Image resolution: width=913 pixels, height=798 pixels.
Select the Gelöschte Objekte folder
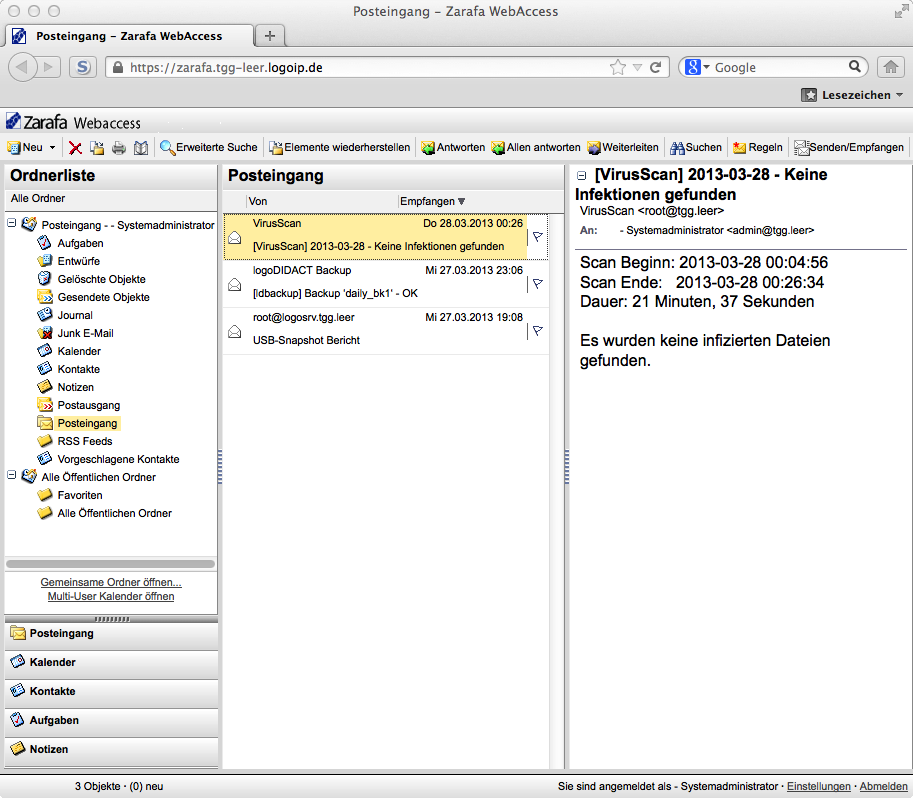point(101,280)
